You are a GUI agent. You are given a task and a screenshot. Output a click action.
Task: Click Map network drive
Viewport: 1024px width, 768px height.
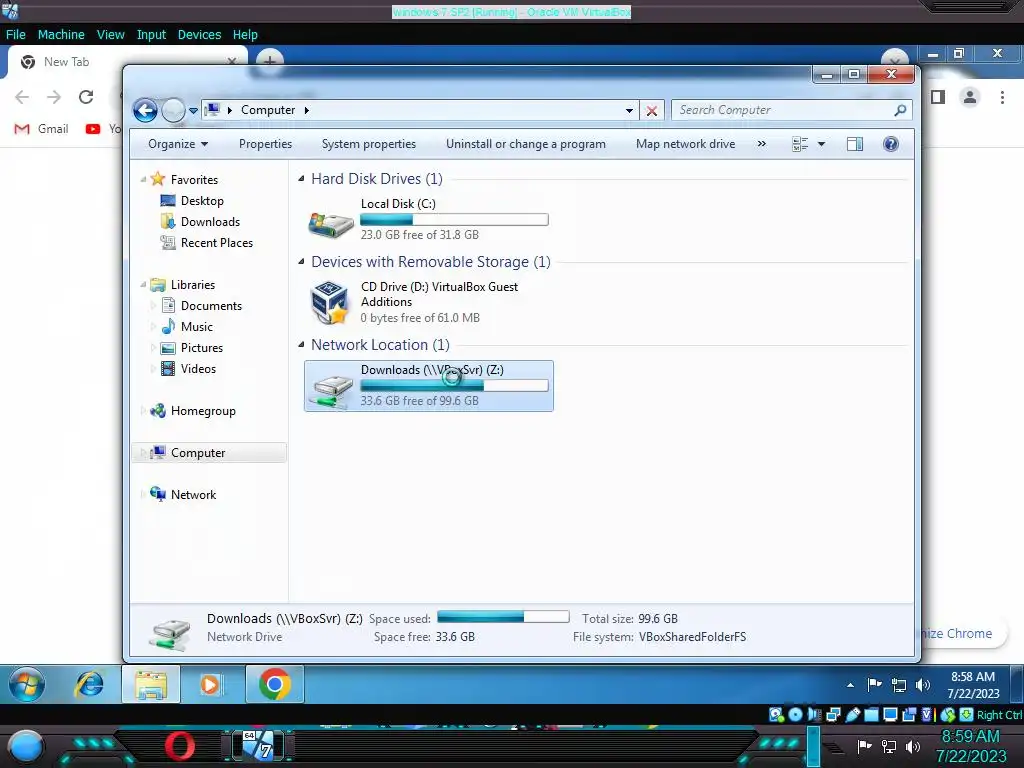point(685,144)
